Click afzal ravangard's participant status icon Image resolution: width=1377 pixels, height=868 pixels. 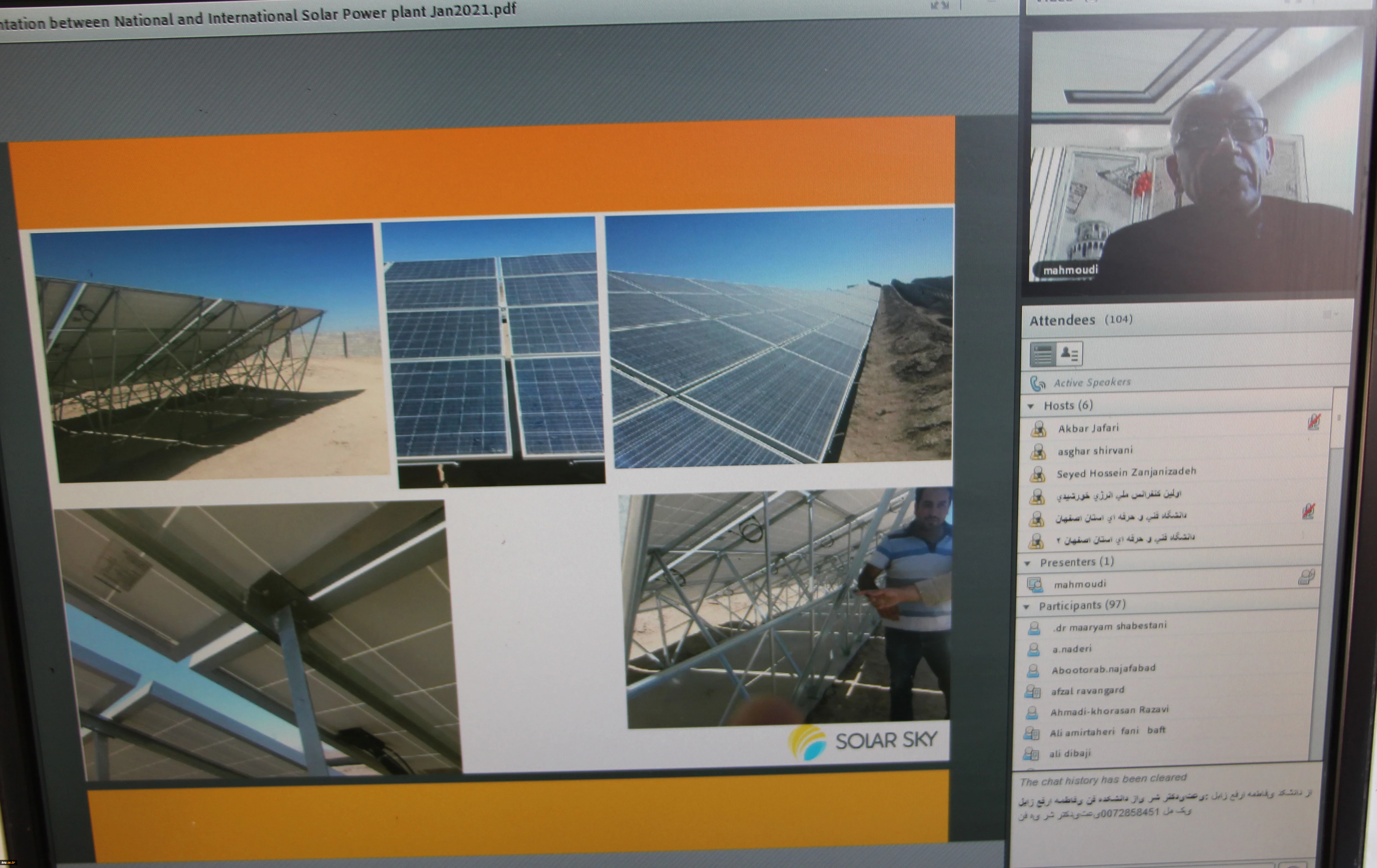click(x=1032, y=692)
